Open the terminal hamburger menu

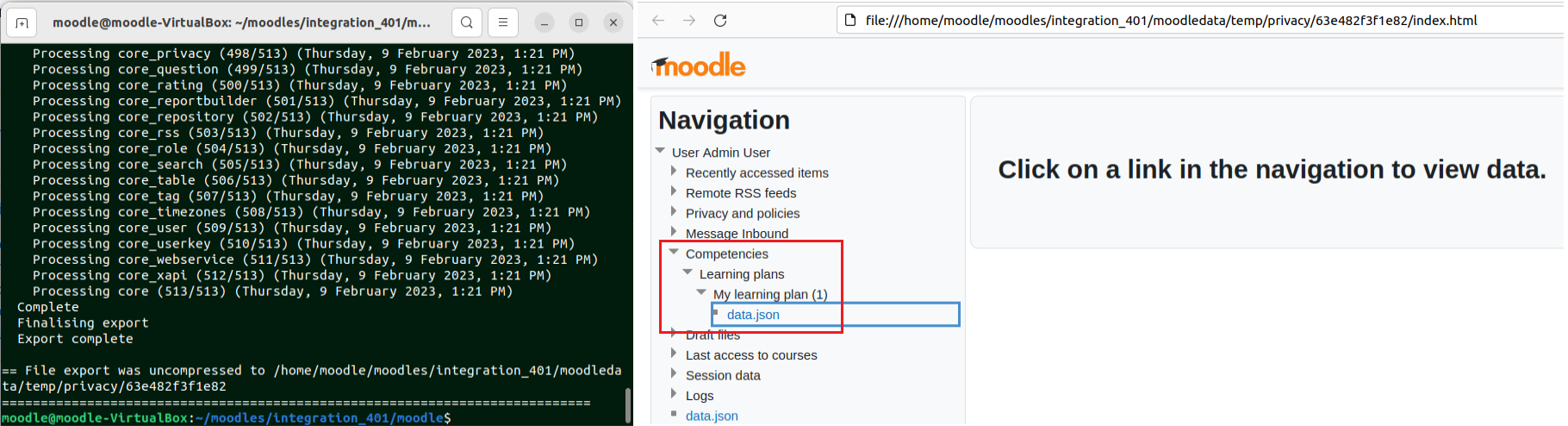(503, 22)
